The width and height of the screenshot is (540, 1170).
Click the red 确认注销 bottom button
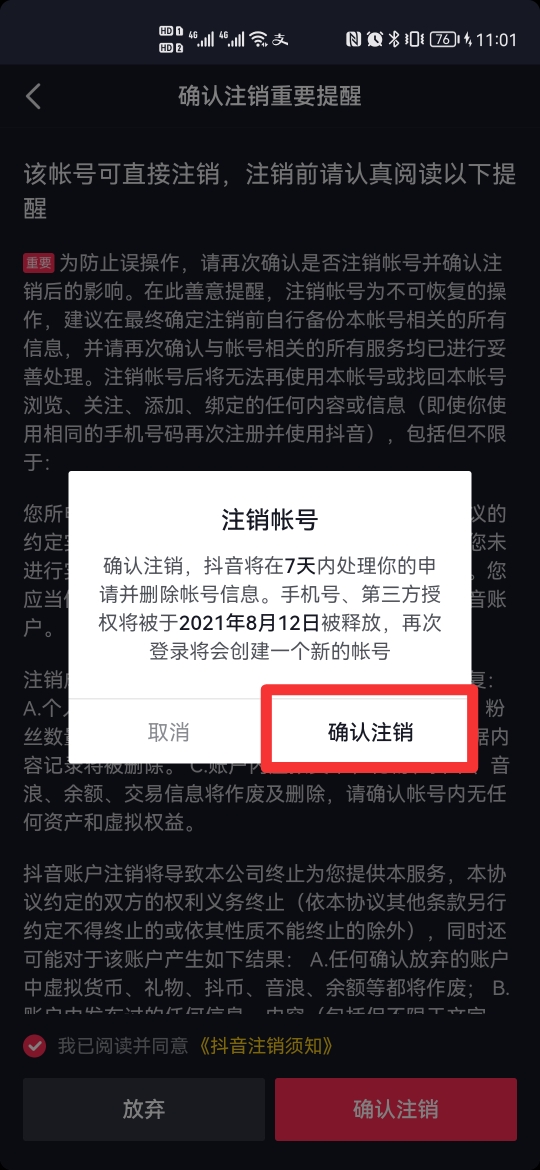coord(395,1109)
